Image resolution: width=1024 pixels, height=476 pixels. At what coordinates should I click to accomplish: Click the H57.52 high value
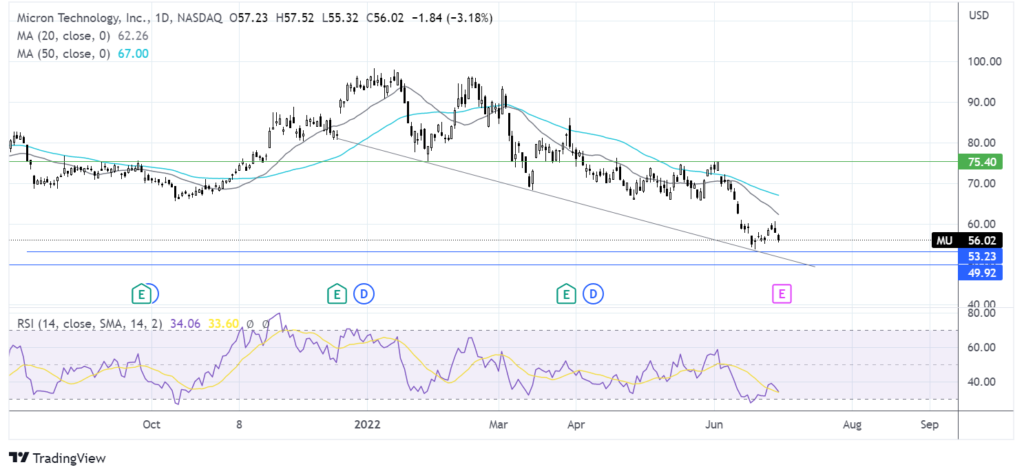click(x=295, y=19)
